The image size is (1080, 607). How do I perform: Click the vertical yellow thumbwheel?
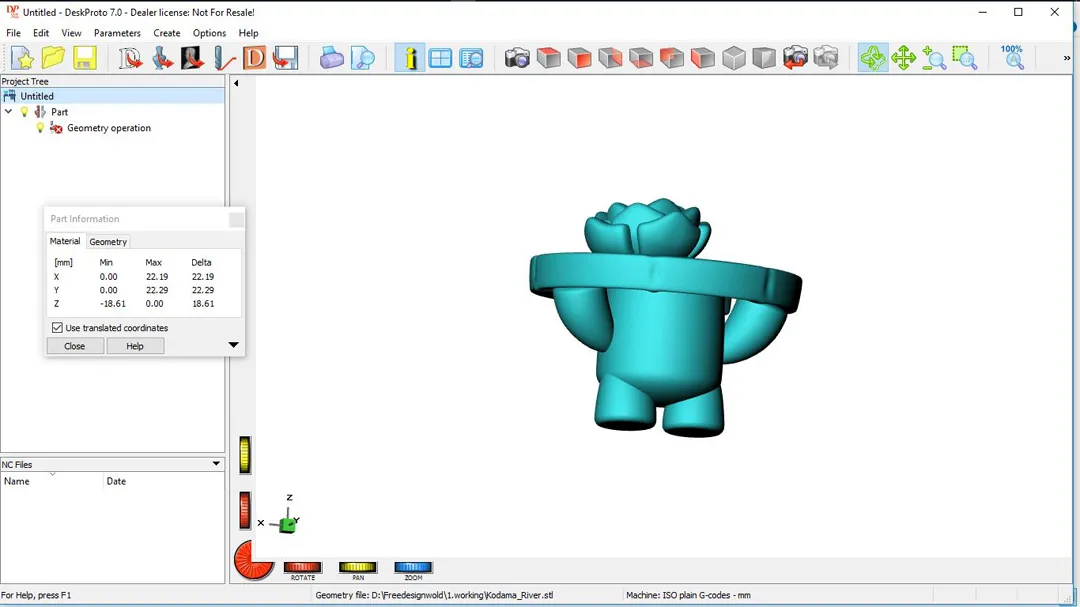click(x=245, y=455)
